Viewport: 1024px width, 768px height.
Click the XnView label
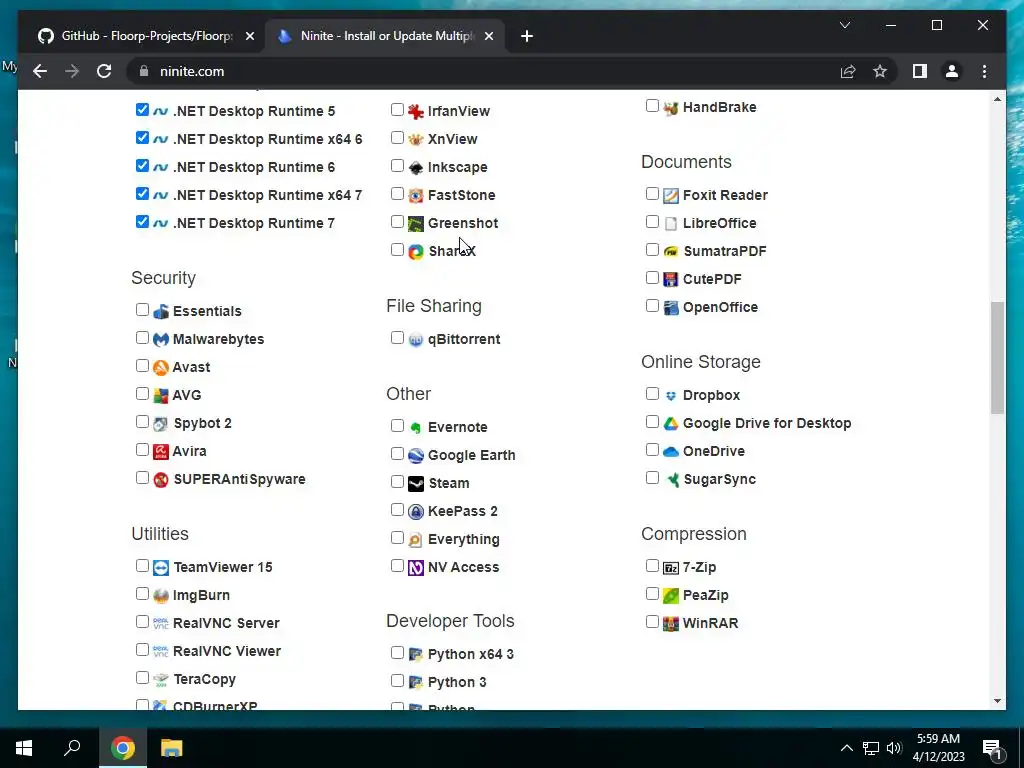click(x=453, y=140)
